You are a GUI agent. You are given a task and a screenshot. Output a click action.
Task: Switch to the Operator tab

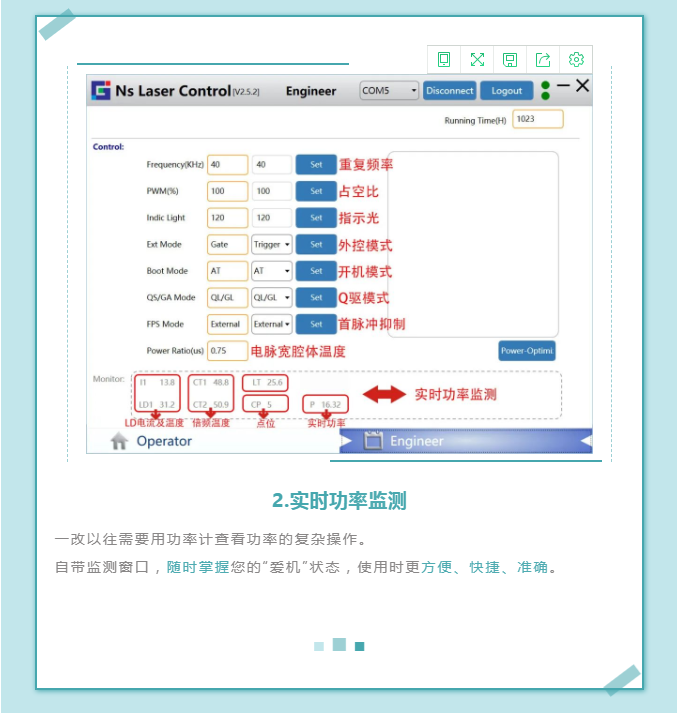coord(164,442)
